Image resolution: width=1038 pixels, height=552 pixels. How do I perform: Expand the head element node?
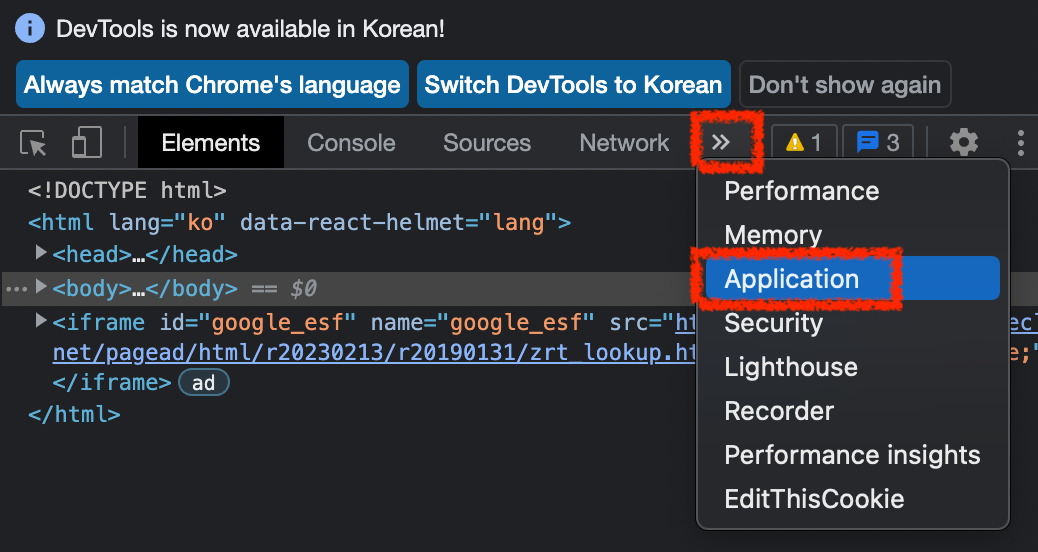coord(40,252)
